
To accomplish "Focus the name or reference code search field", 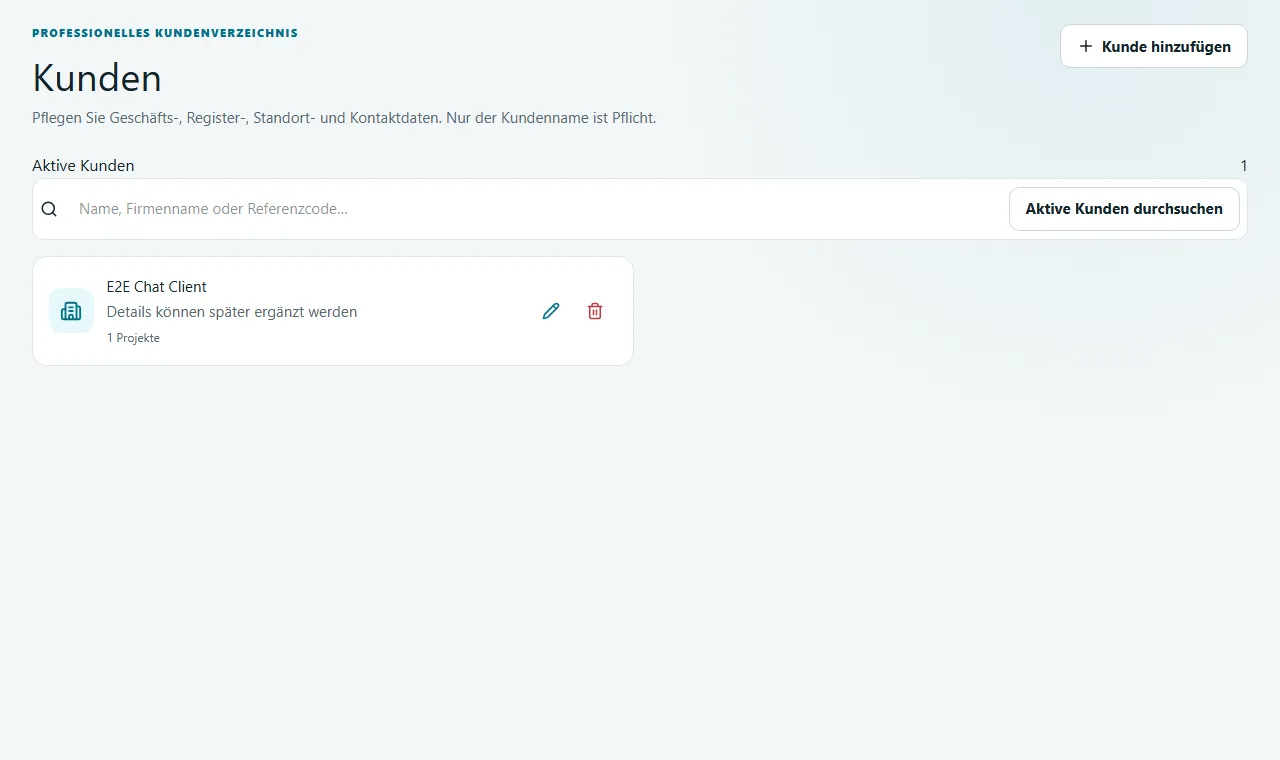I will pyautogui.click(x=538, y=209).
